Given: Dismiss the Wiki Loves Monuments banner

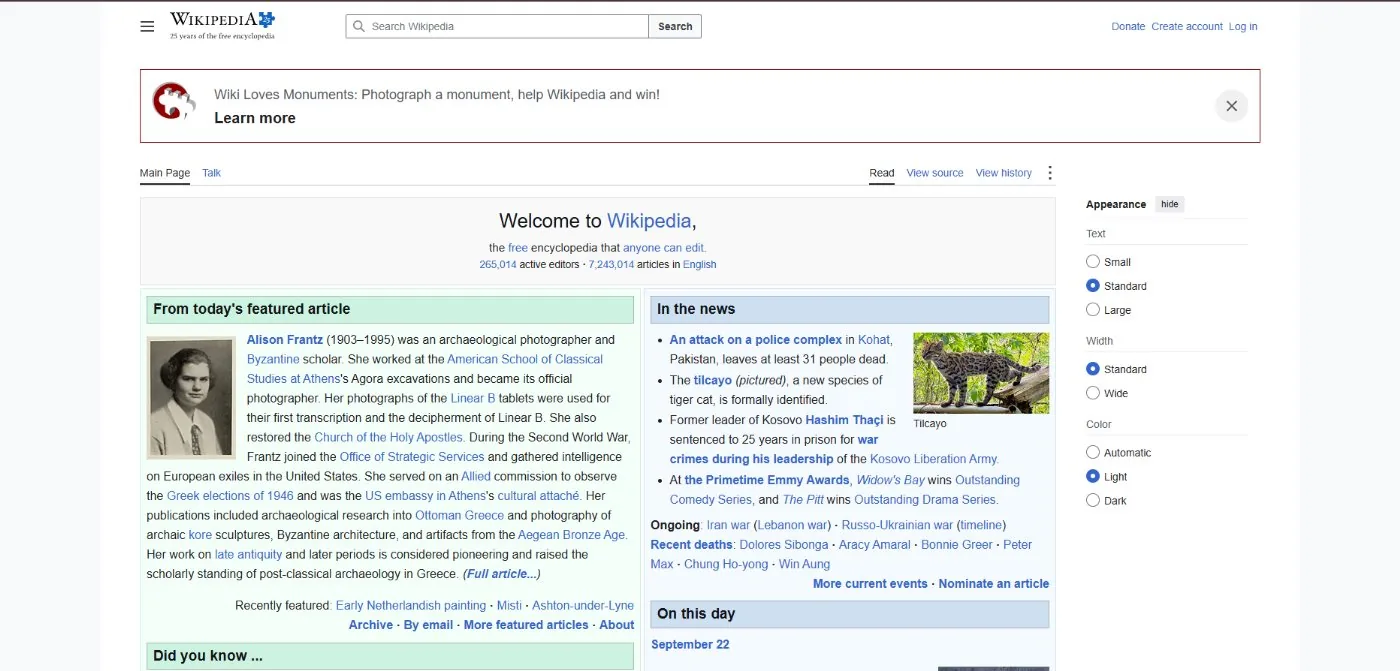Looking at the screenshot, I should coord(1231,106).
